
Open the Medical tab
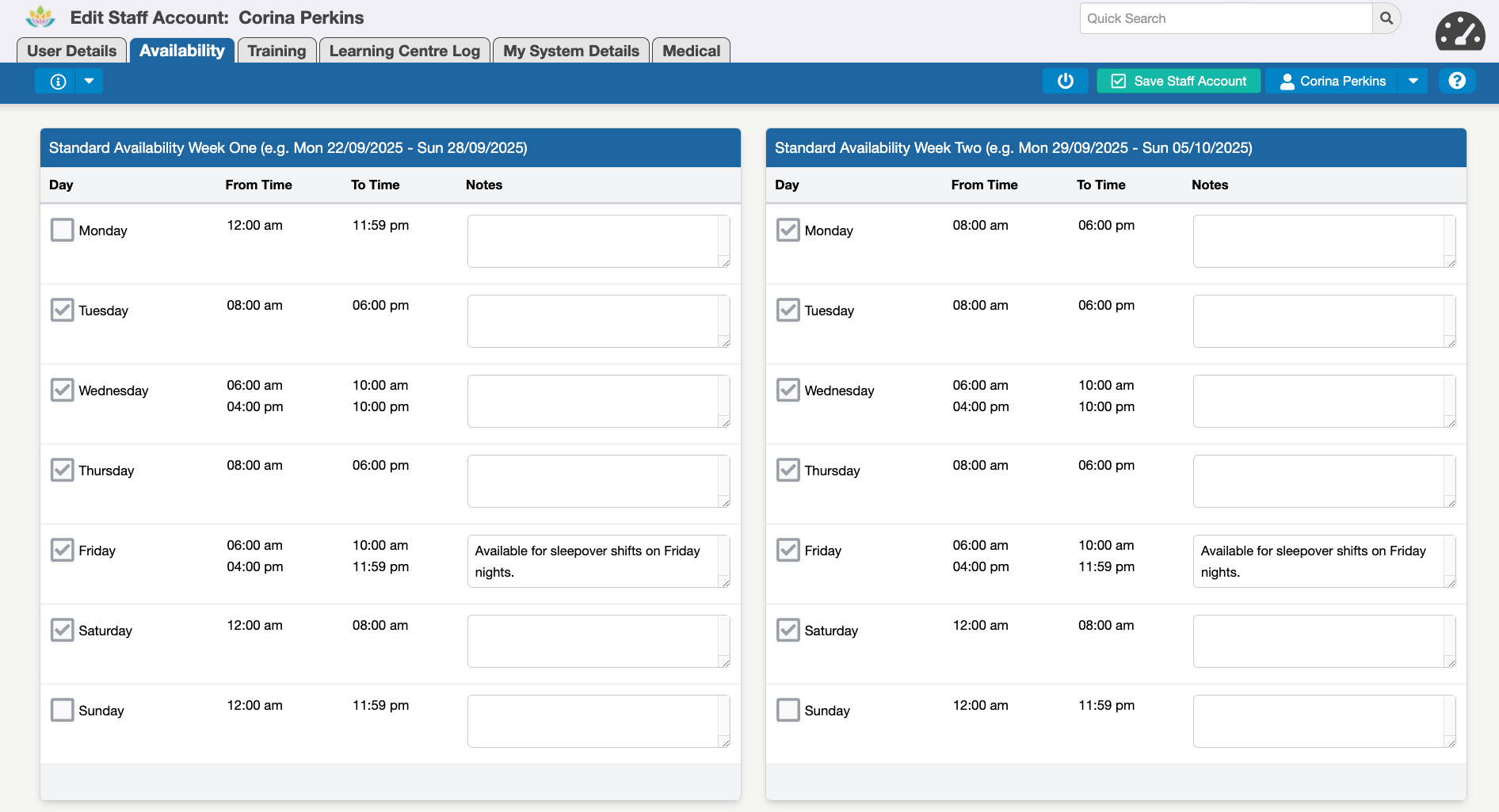[x=692, y=51]
